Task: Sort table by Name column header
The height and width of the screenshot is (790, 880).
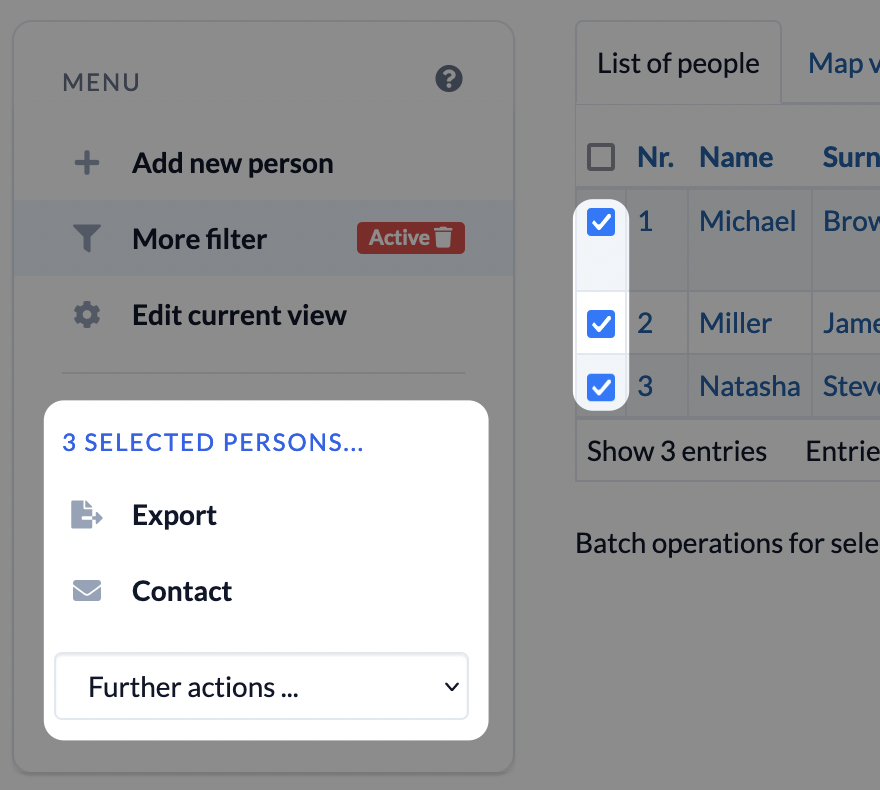Action: 736,157
